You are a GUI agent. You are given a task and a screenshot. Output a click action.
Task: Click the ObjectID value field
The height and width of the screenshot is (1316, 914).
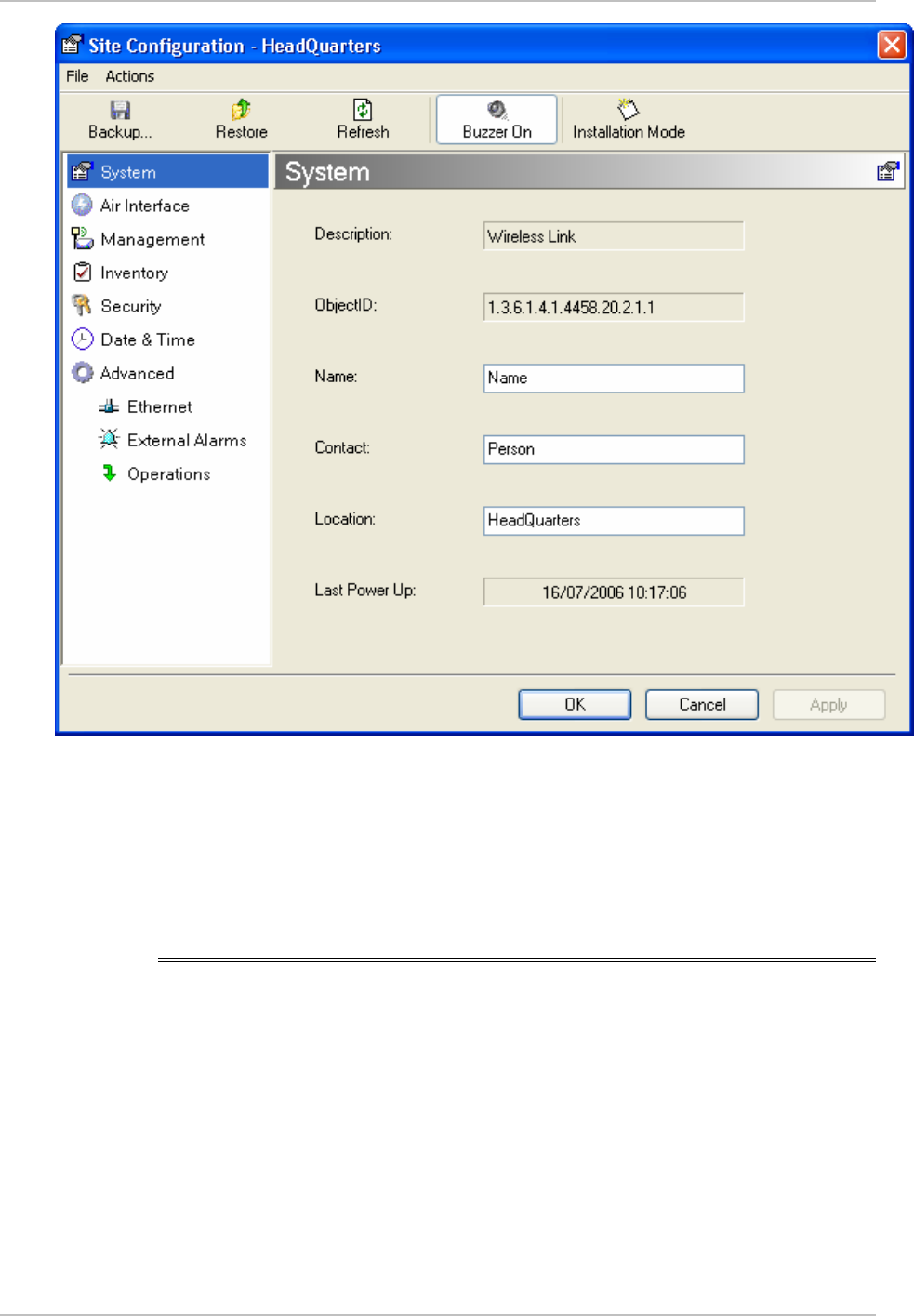point(614,307)
